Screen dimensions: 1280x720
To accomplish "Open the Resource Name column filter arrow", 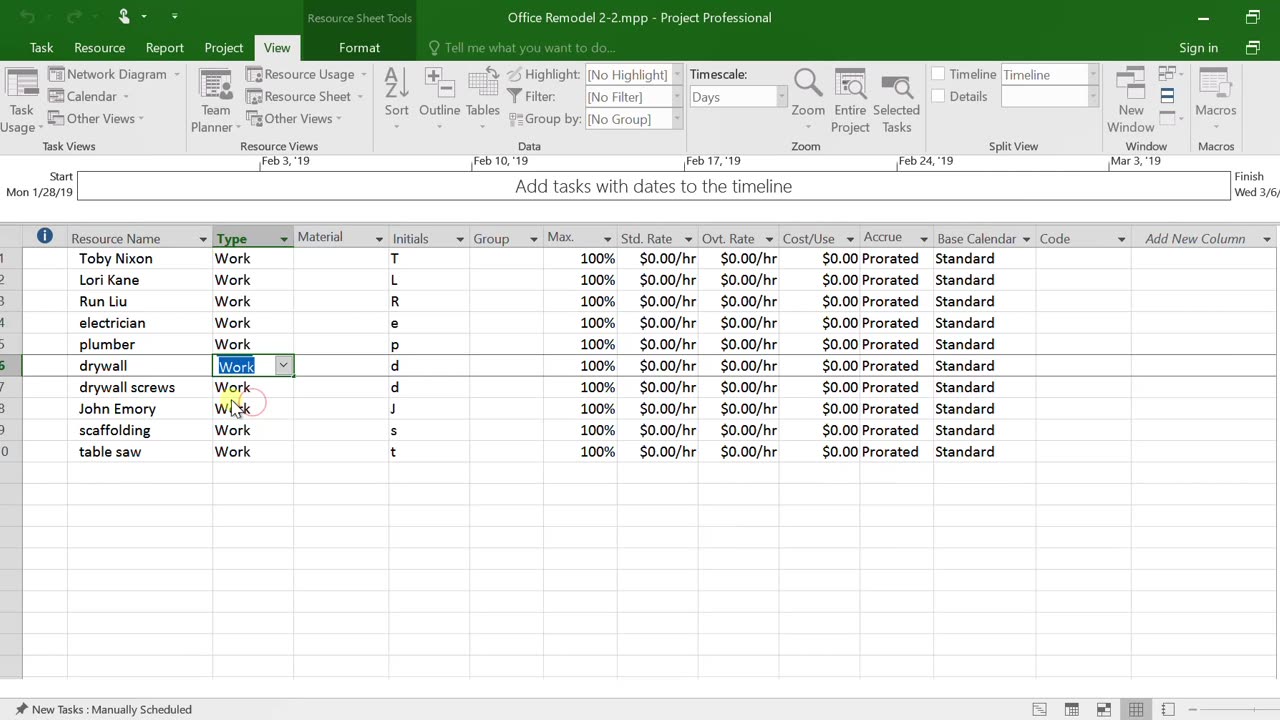I will [x=204, y=239].
